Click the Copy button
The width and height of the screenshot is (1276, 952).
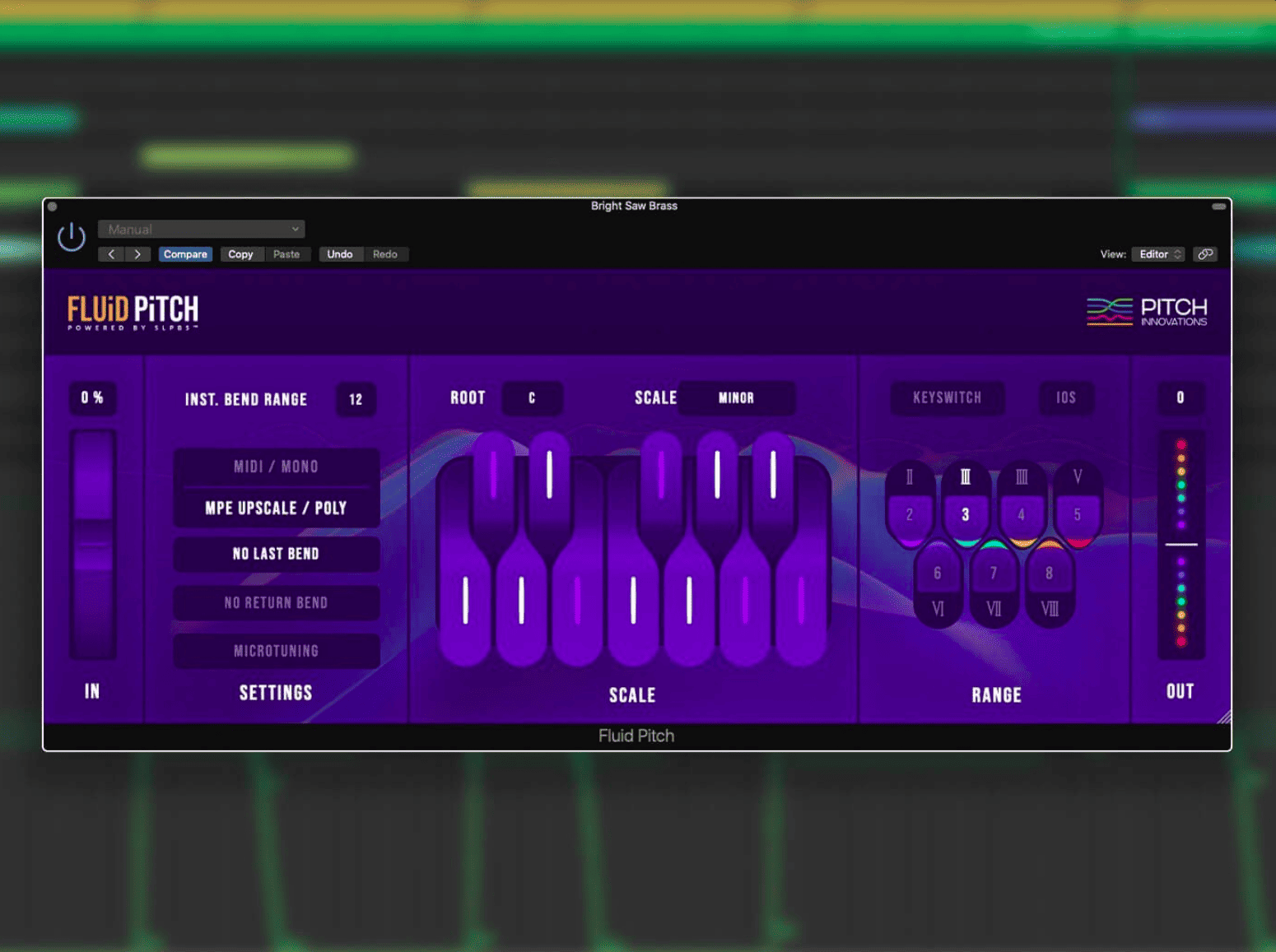tap(240, 254)
